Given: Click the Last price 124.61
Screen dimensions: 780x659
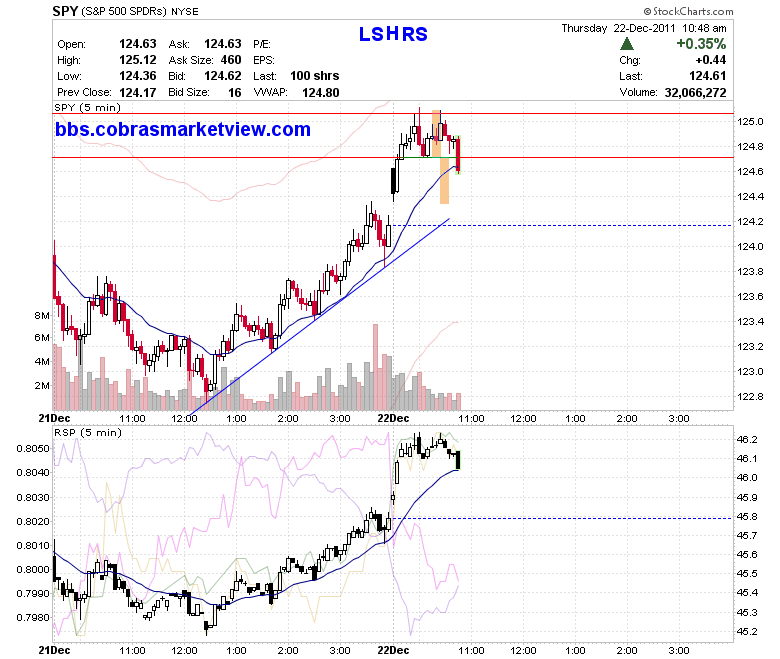Looking at the screenshot, I should (707, 76).
